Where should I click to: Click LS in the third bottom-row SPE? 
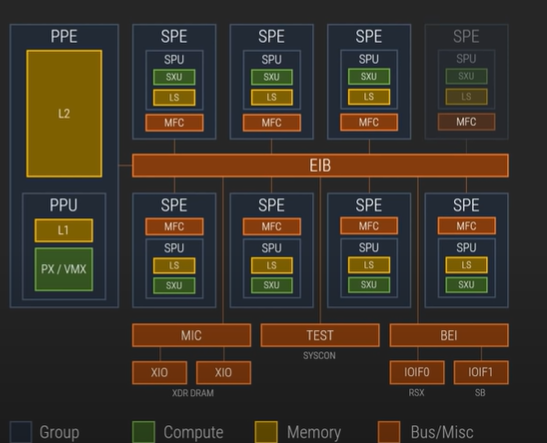click(369, 265)
